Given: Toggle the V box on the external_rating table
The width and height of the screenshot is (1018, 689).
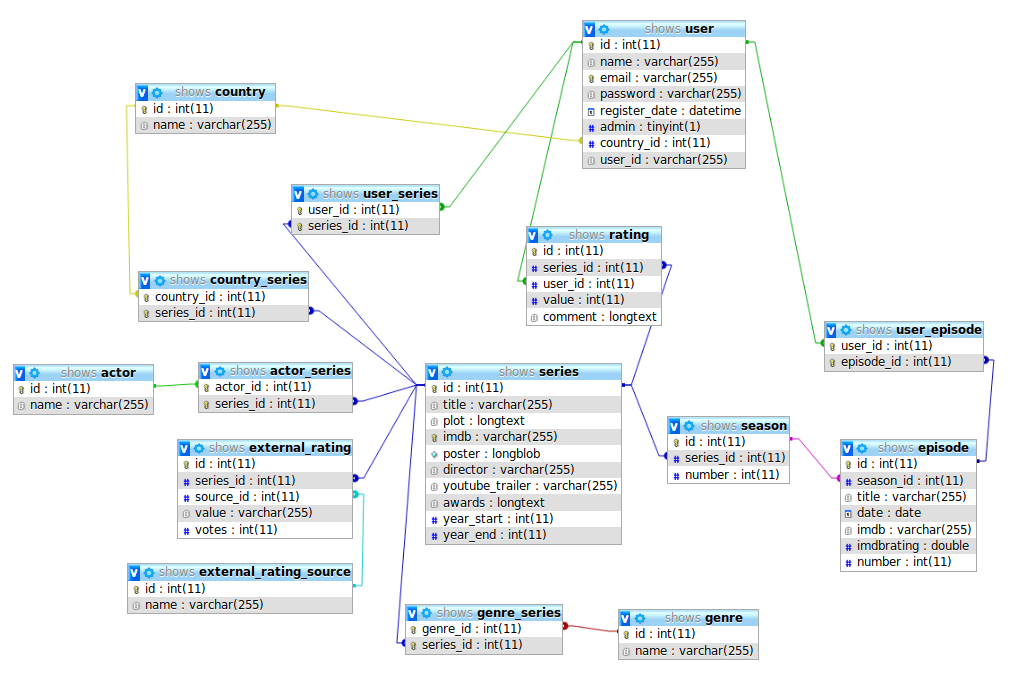Looking at the screenshot, I should coord(185,448).
